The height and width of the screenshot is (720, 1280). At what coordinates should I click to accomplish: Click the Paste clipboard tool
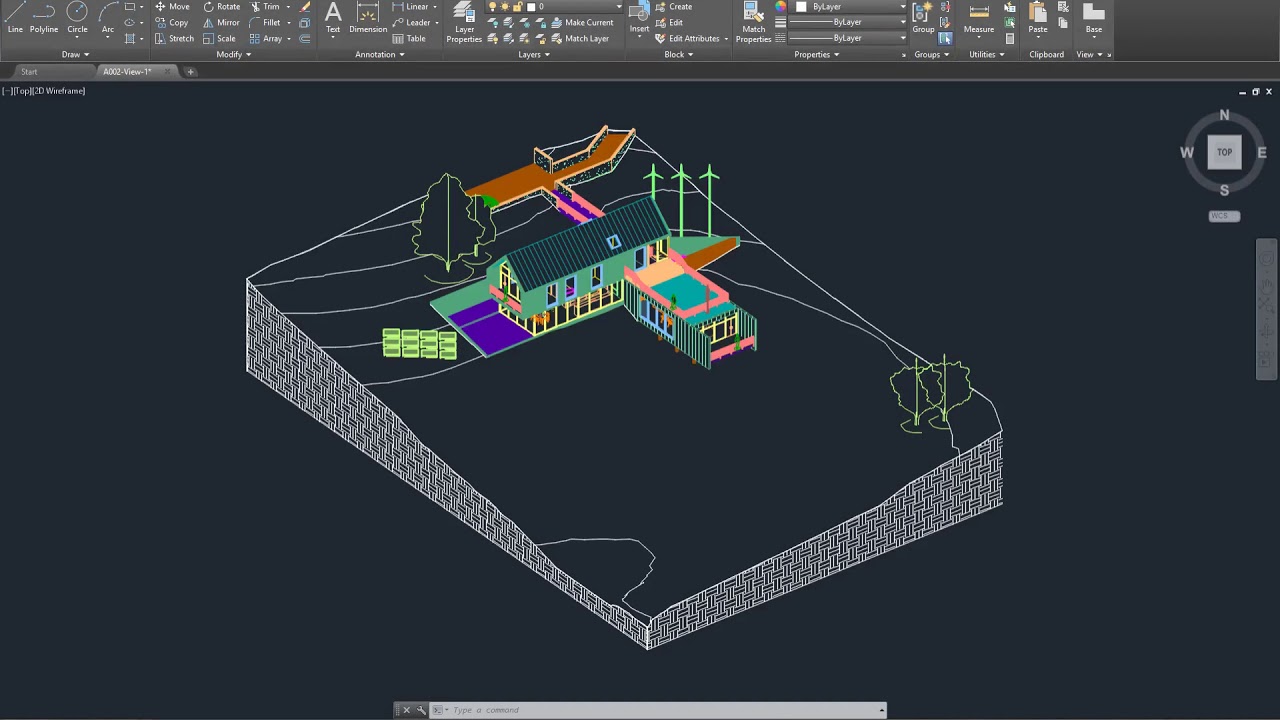coord(1038,19)
